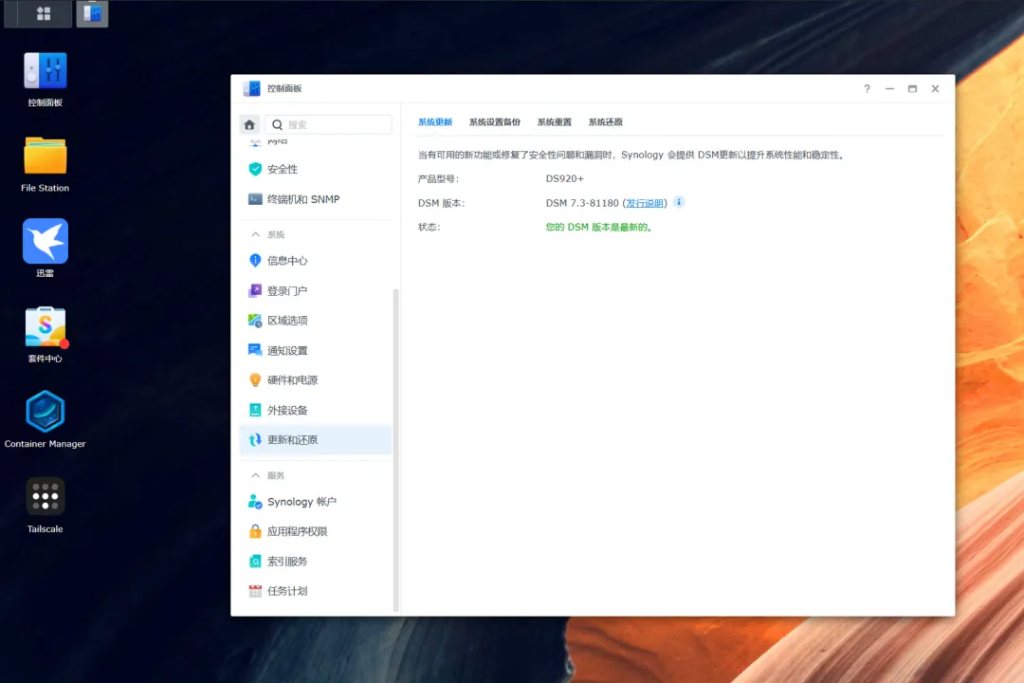Open the 系统还原 tab
The image size is (1024, 683).
click(605, 122)
